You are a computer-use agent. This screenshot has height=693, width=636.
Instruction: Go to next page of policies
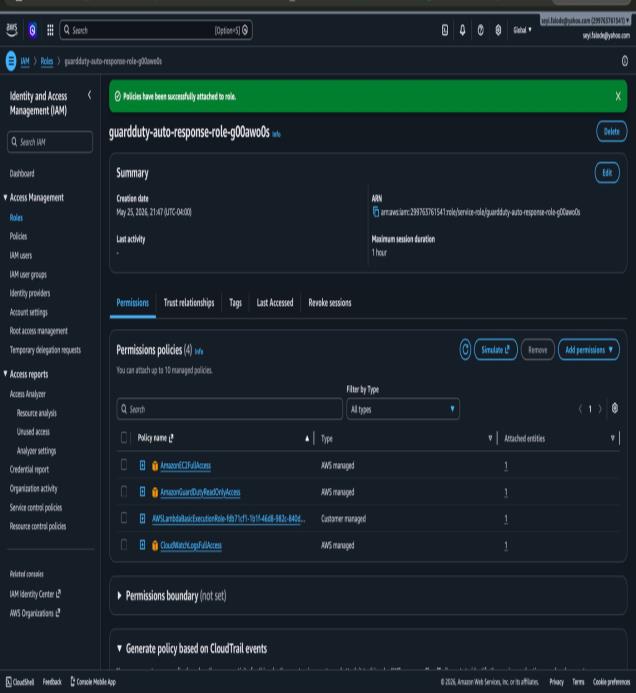click(600, 409)
